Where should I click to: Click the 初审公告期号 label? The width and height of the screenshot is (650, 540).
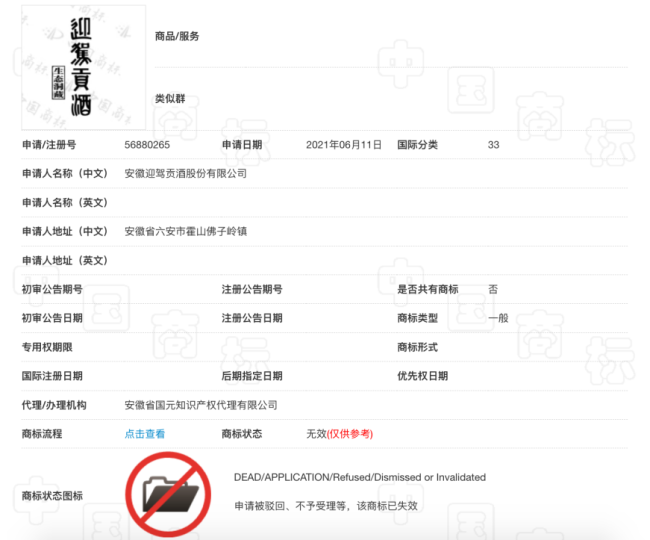click(52, 289)
